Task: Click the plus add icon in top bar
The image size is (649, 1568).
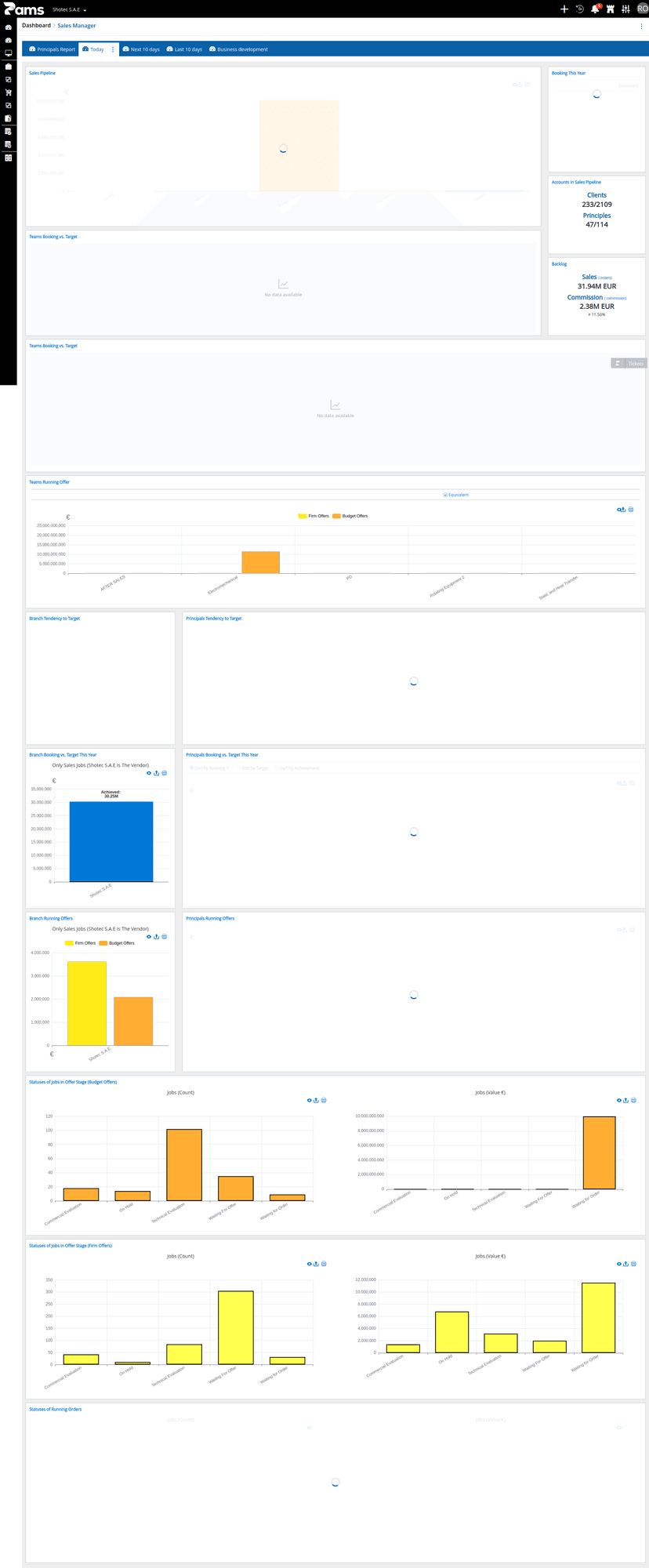Action: 564,9
